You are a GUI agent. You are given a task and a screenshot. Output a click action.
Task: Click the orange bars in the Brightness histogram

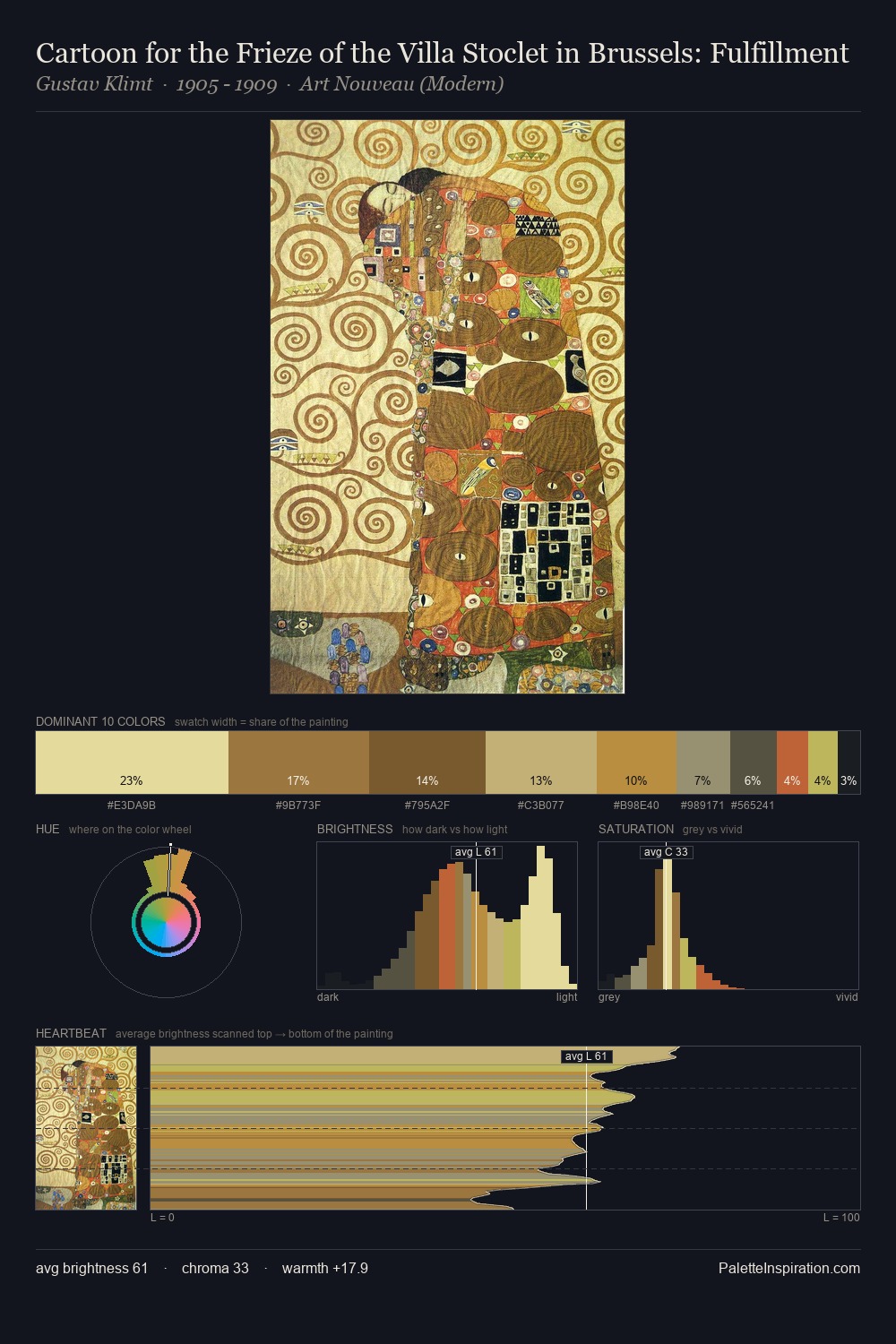448,928
